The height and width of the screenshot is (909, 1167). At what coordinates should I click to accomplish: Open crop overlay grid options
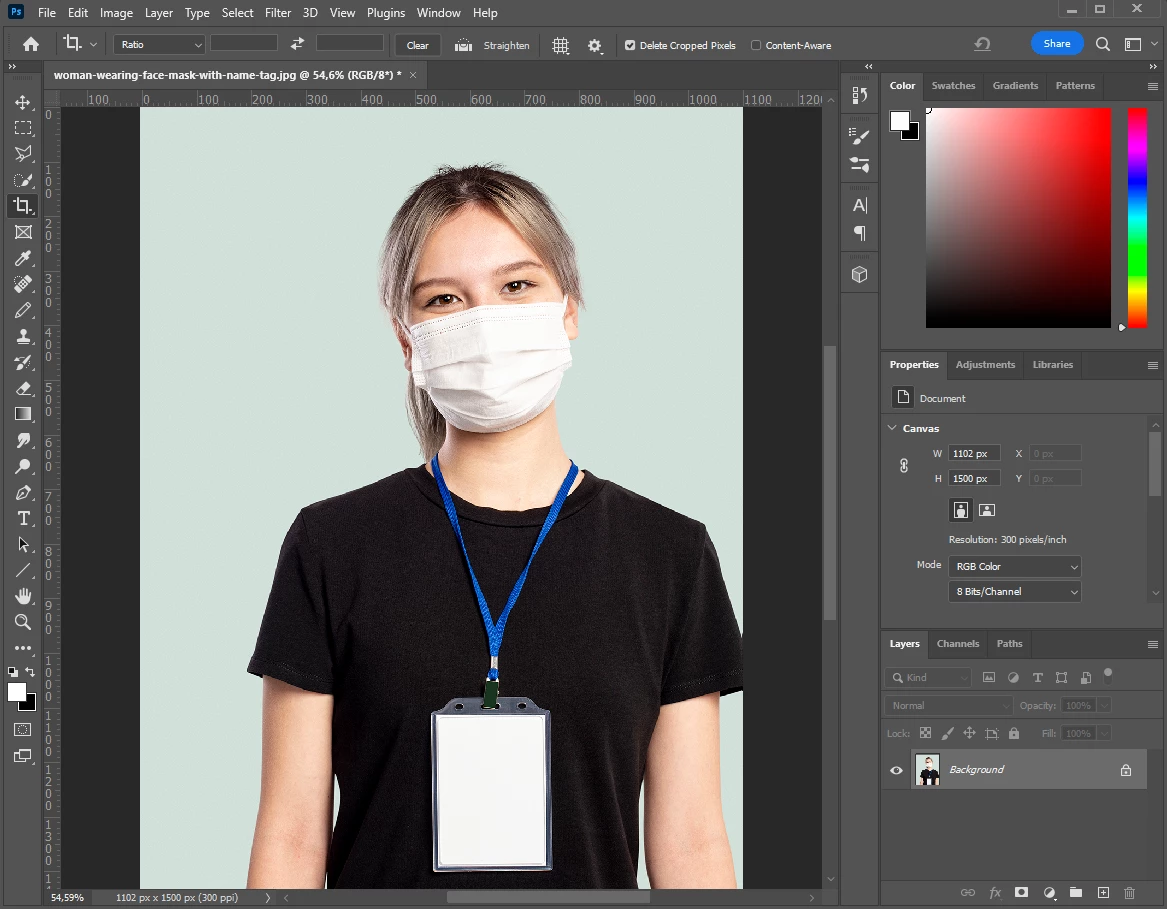coord(560,45)
